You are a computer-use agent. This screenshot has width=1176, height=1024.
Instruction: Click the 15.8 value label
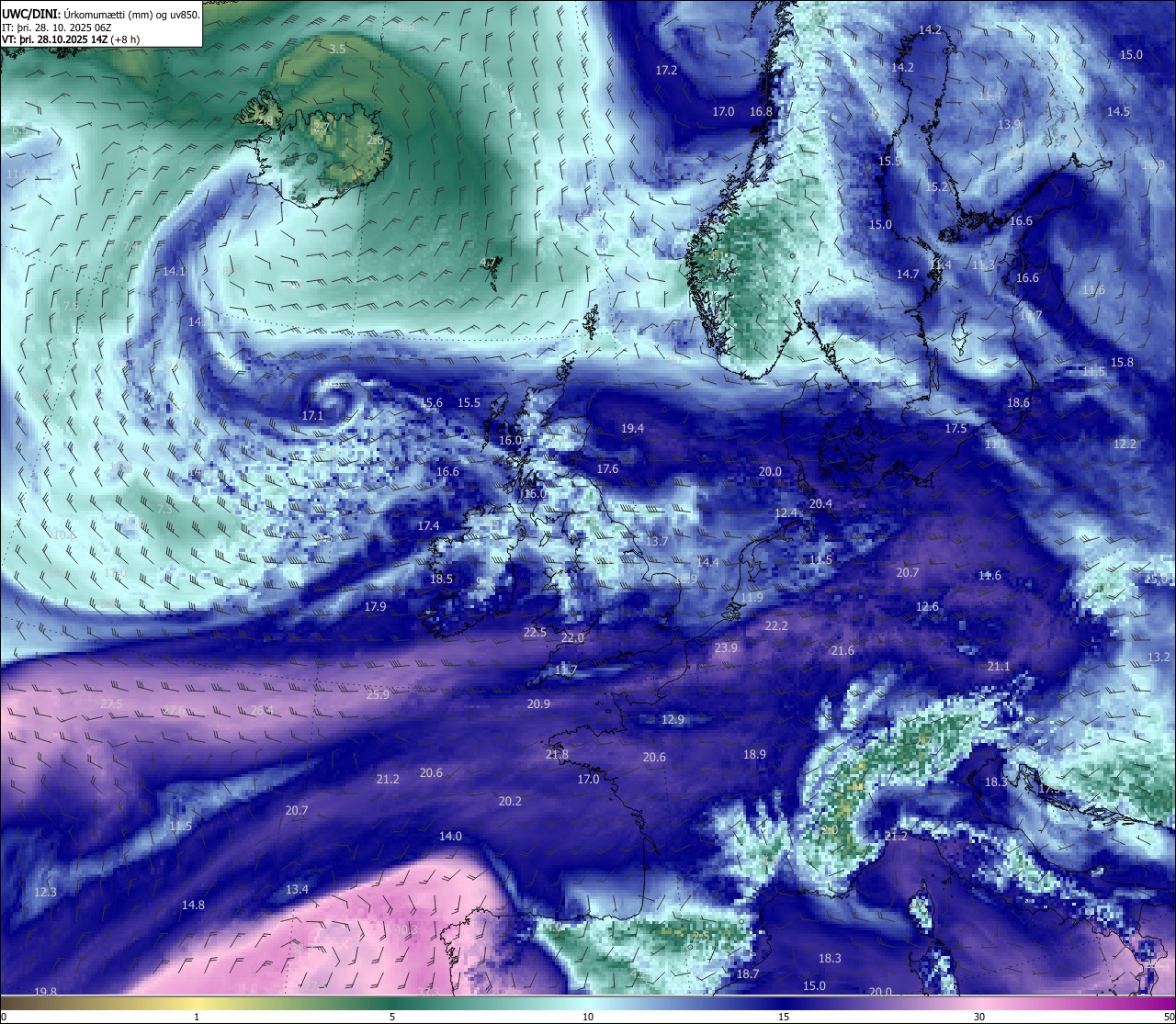click(1122, 362)
